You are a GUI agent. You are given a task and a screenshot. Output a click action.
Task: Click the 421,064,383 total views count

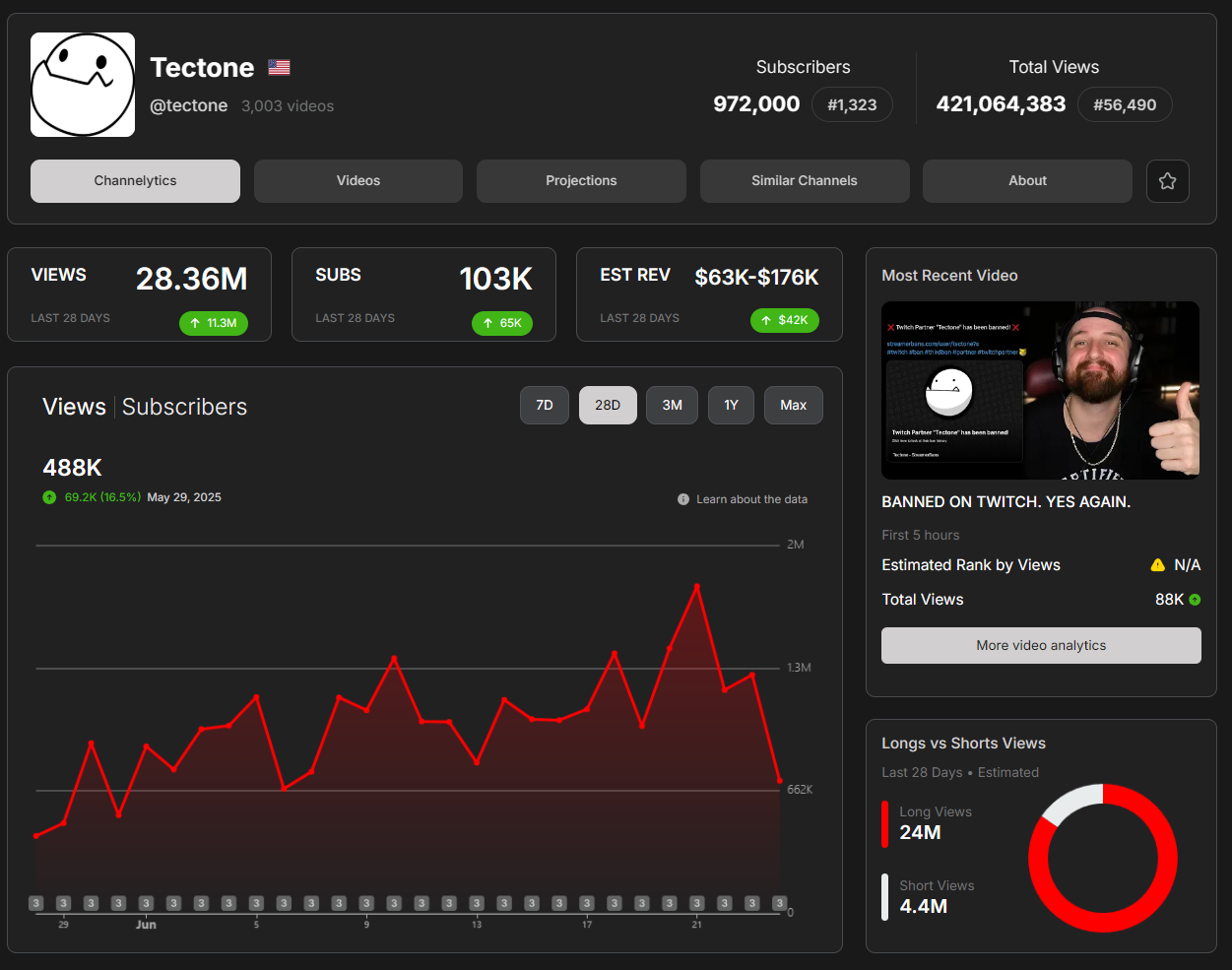(1001, 104)
